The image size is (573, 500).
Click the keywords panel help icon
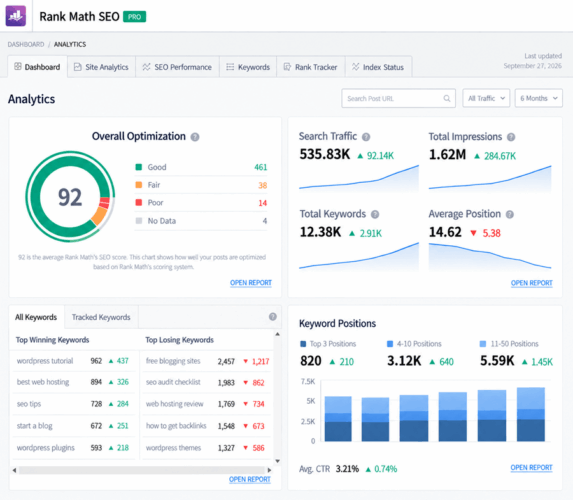[x=273, y=317]
